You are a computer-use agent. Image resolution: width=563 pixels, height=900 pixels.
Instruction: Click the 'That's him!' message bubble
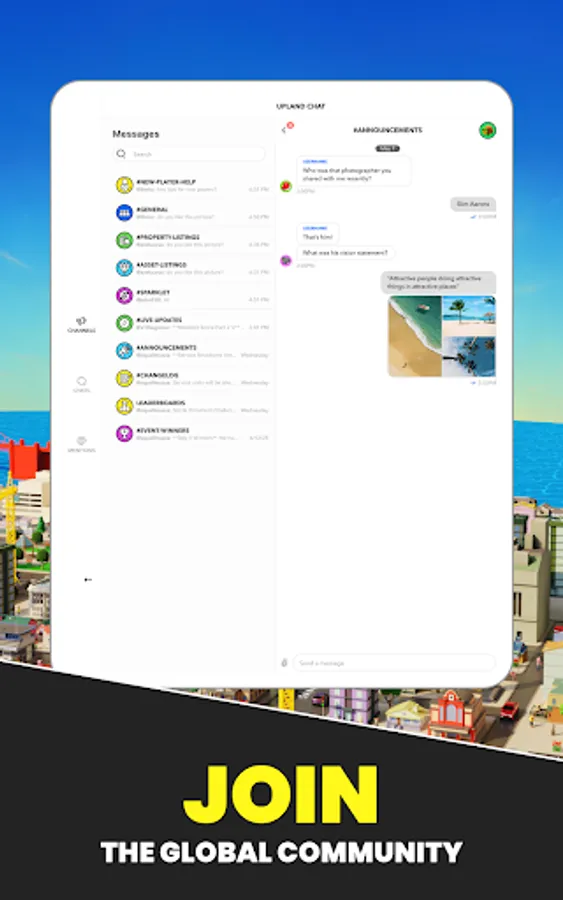(318, 234)
